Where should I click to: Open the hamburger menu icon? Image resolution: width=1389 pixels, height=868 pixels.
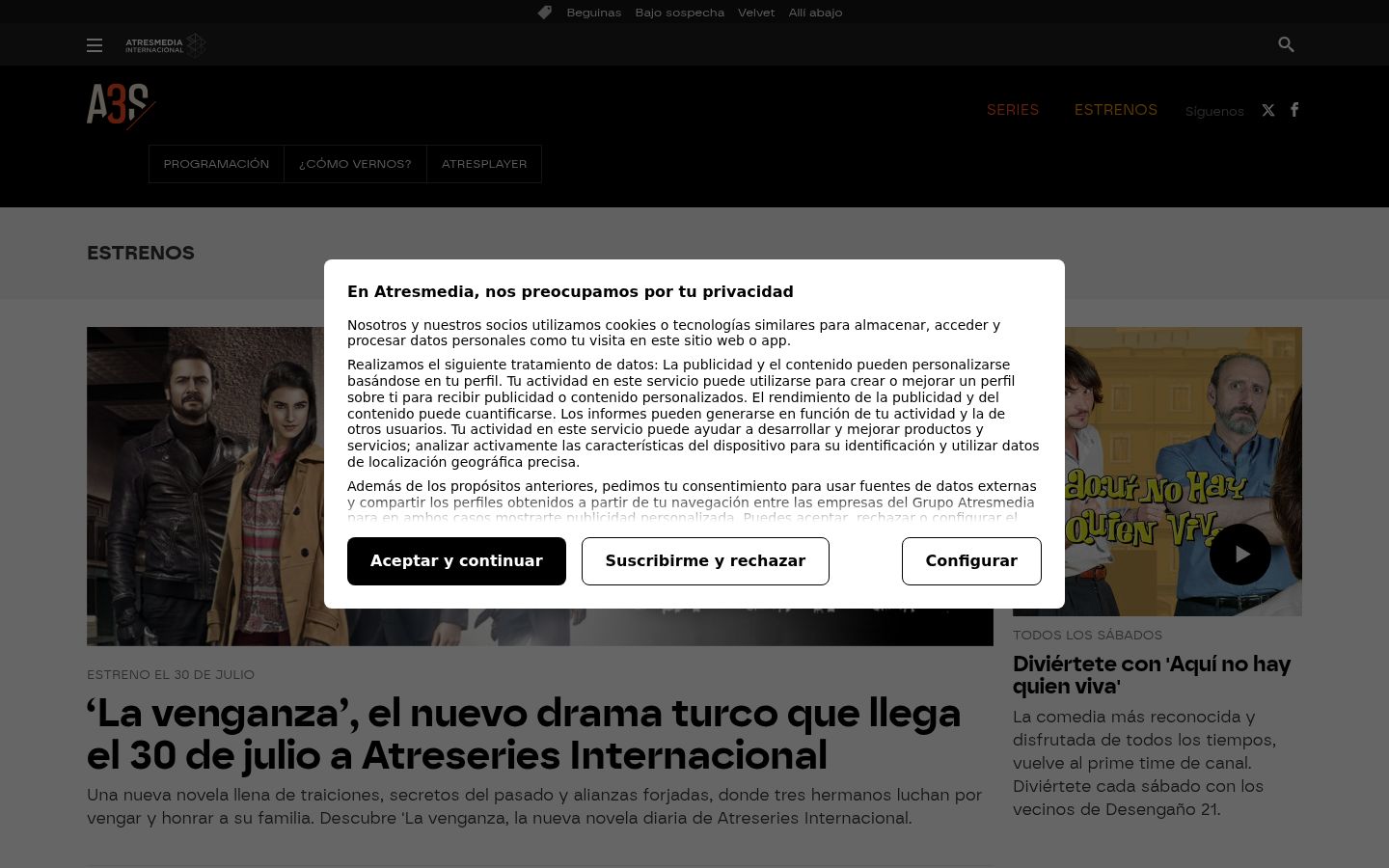tap(95, 45)
